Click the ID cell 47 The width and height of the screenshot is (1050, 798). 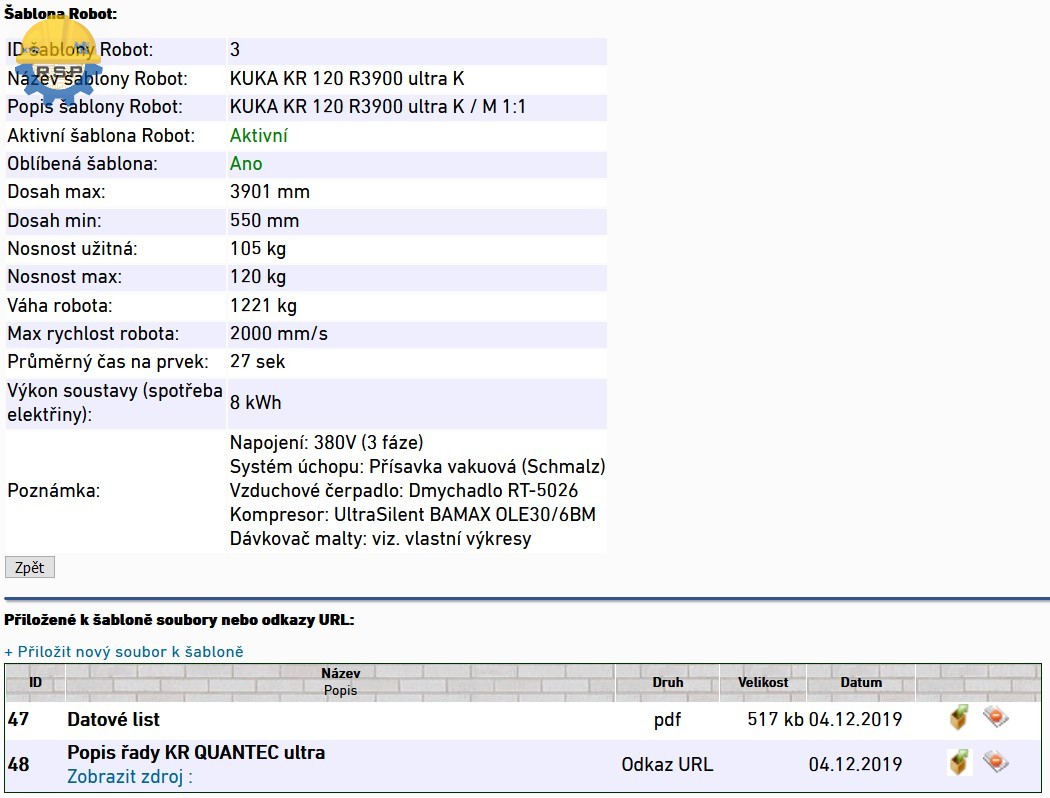coord(19,720)
